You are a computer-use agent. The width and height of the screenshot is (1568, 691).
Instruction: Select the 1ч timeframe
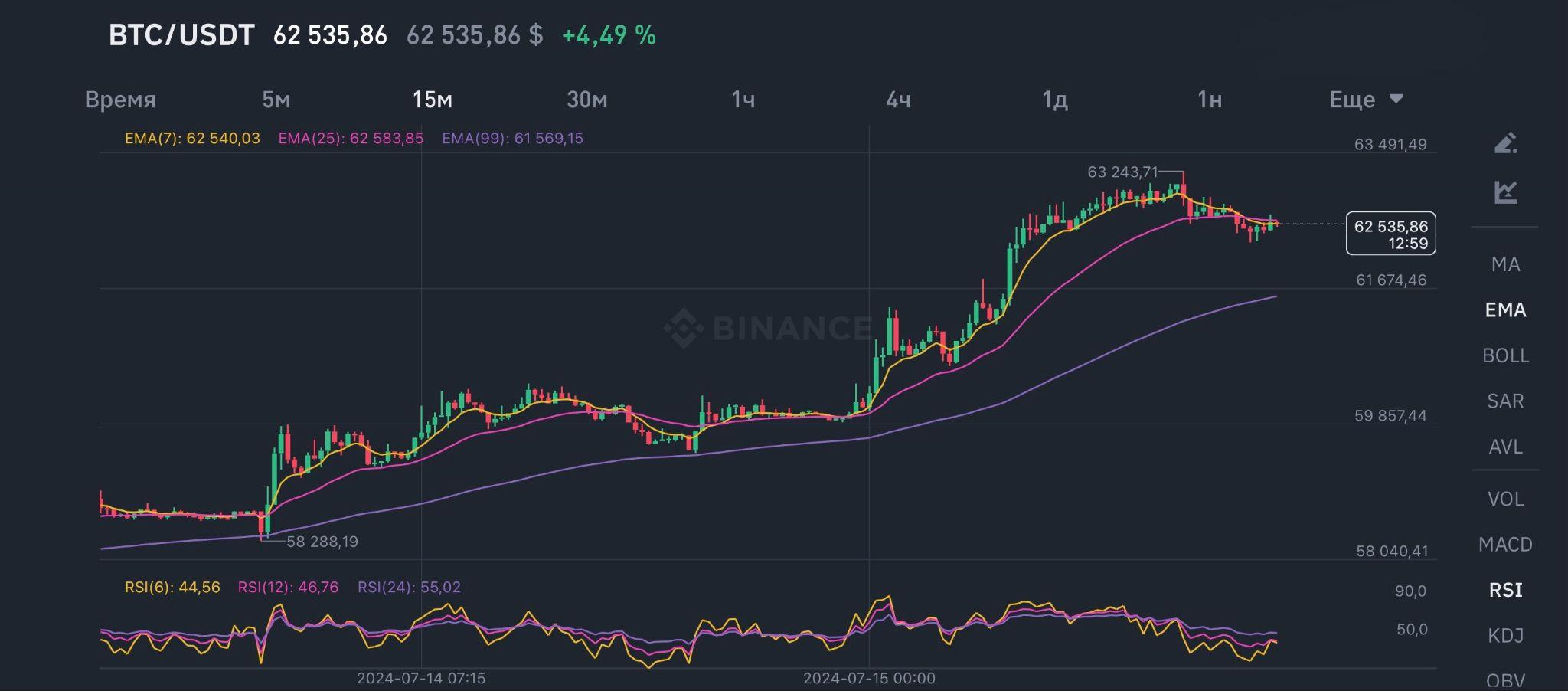pos(743,100)
